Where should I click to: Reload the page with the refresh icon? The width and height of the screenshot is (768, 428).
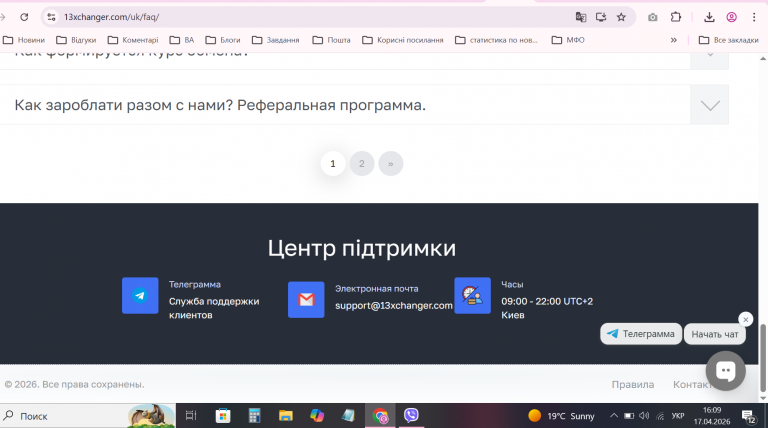[24, 17]
